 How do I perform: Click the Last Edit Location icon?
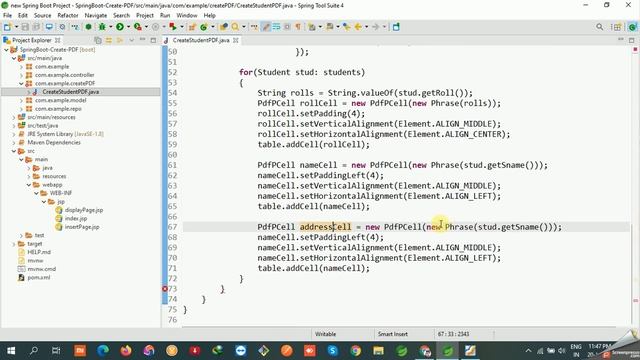347,27
